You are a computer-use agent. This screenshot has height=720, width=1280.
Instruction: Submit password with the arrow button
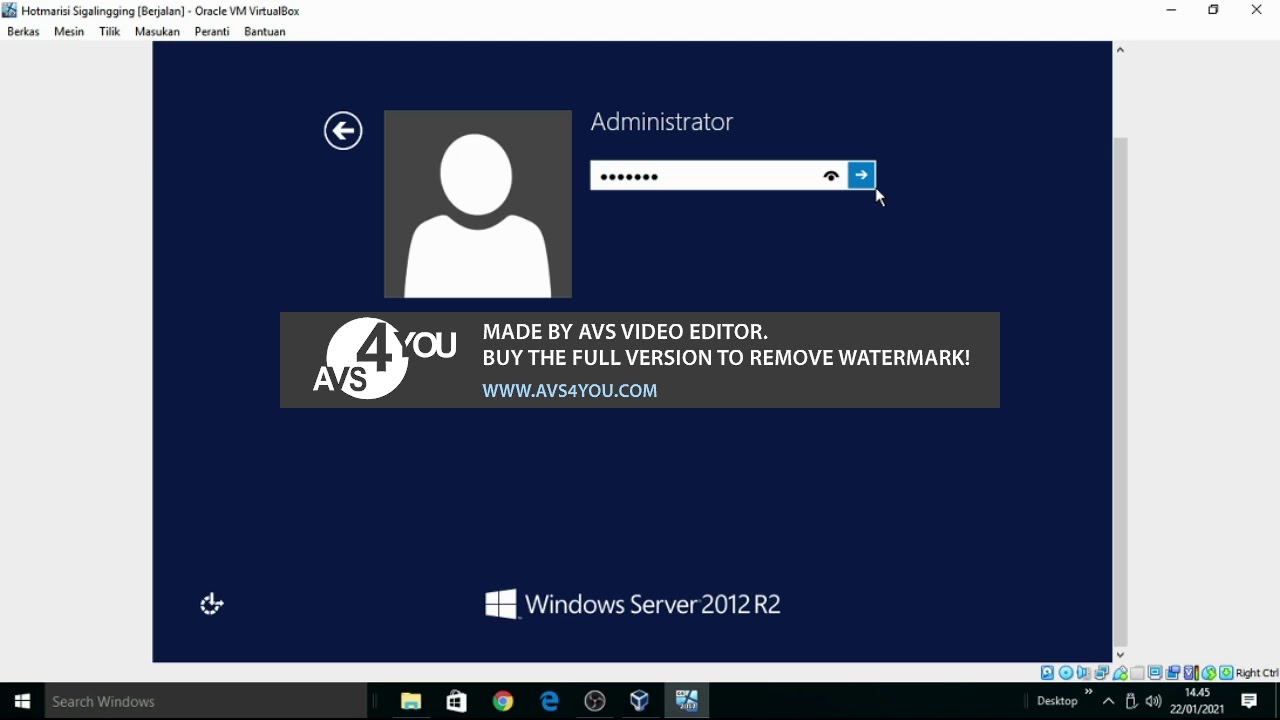click(861, 175)
